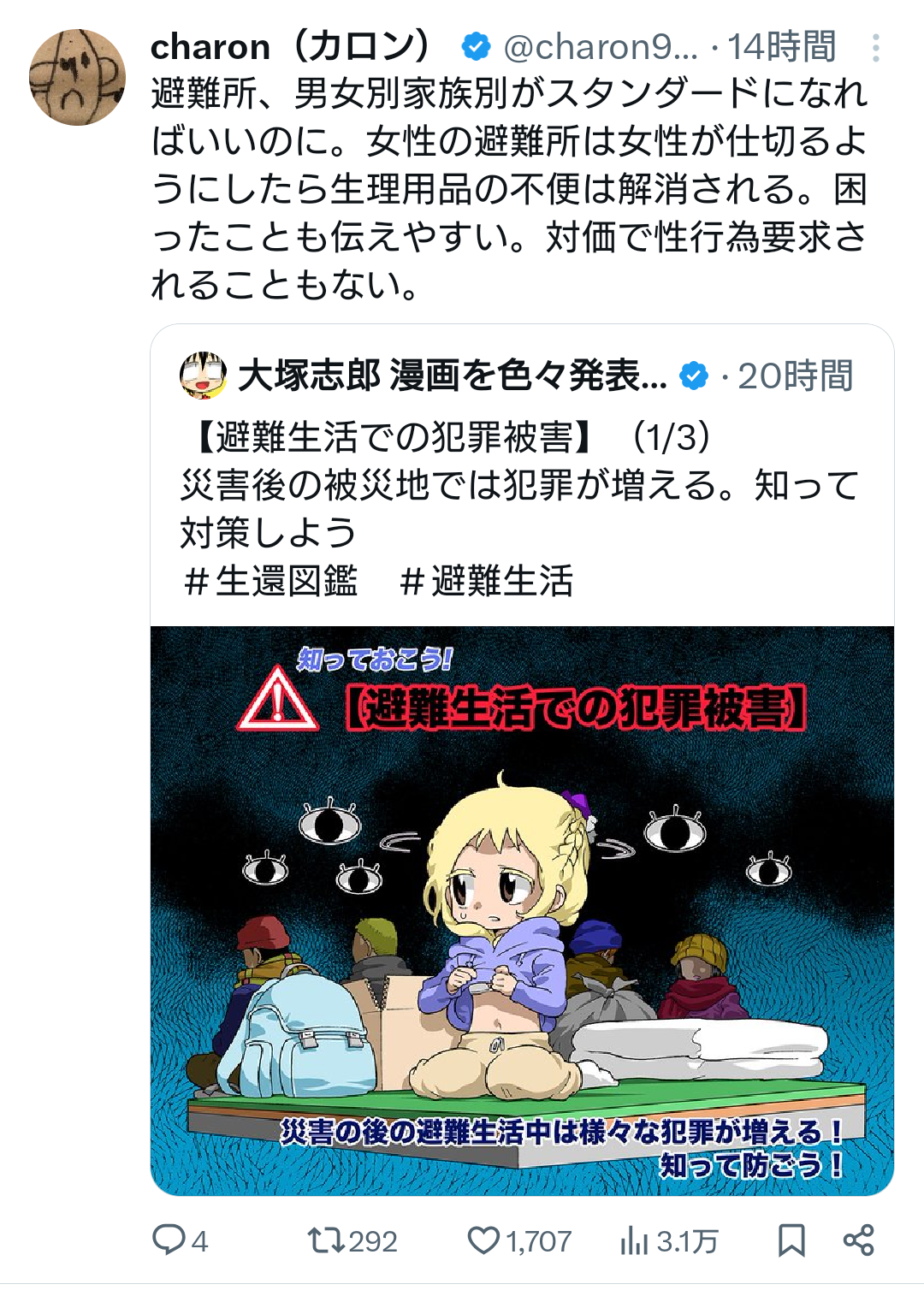Open the @charon9... username handle

[601, 47]
